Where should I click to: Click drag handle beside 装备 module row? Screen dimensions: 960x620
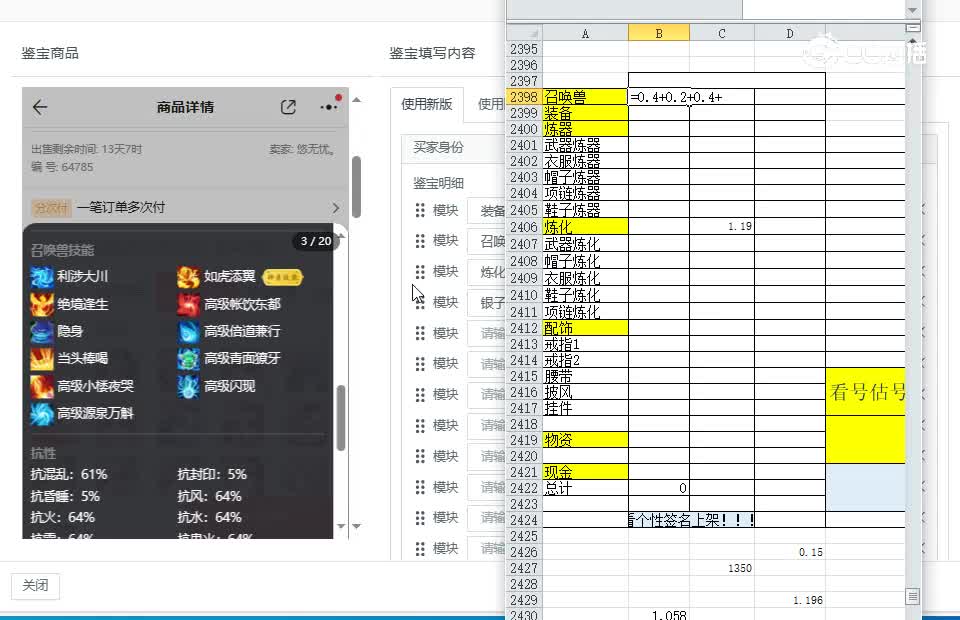[x=420, y=211]
